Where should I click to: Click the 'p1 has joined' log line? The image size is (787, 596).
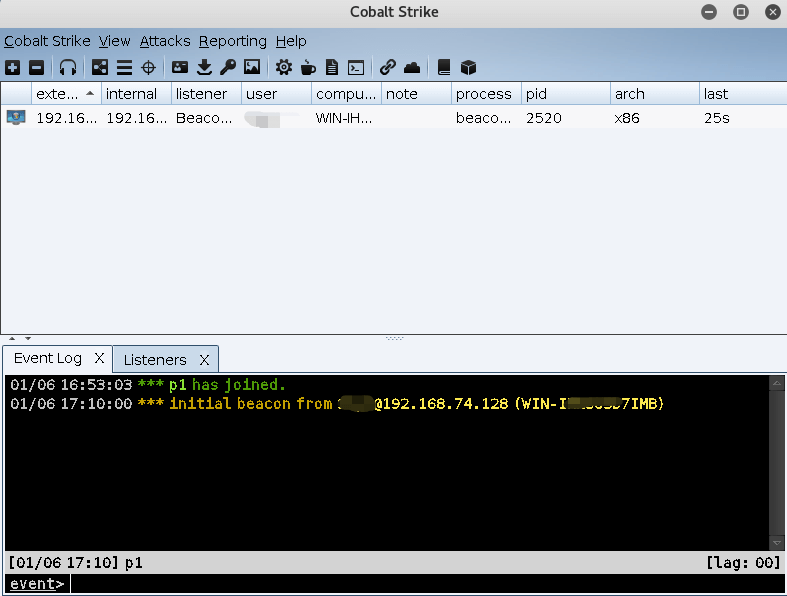coord(148,385)
